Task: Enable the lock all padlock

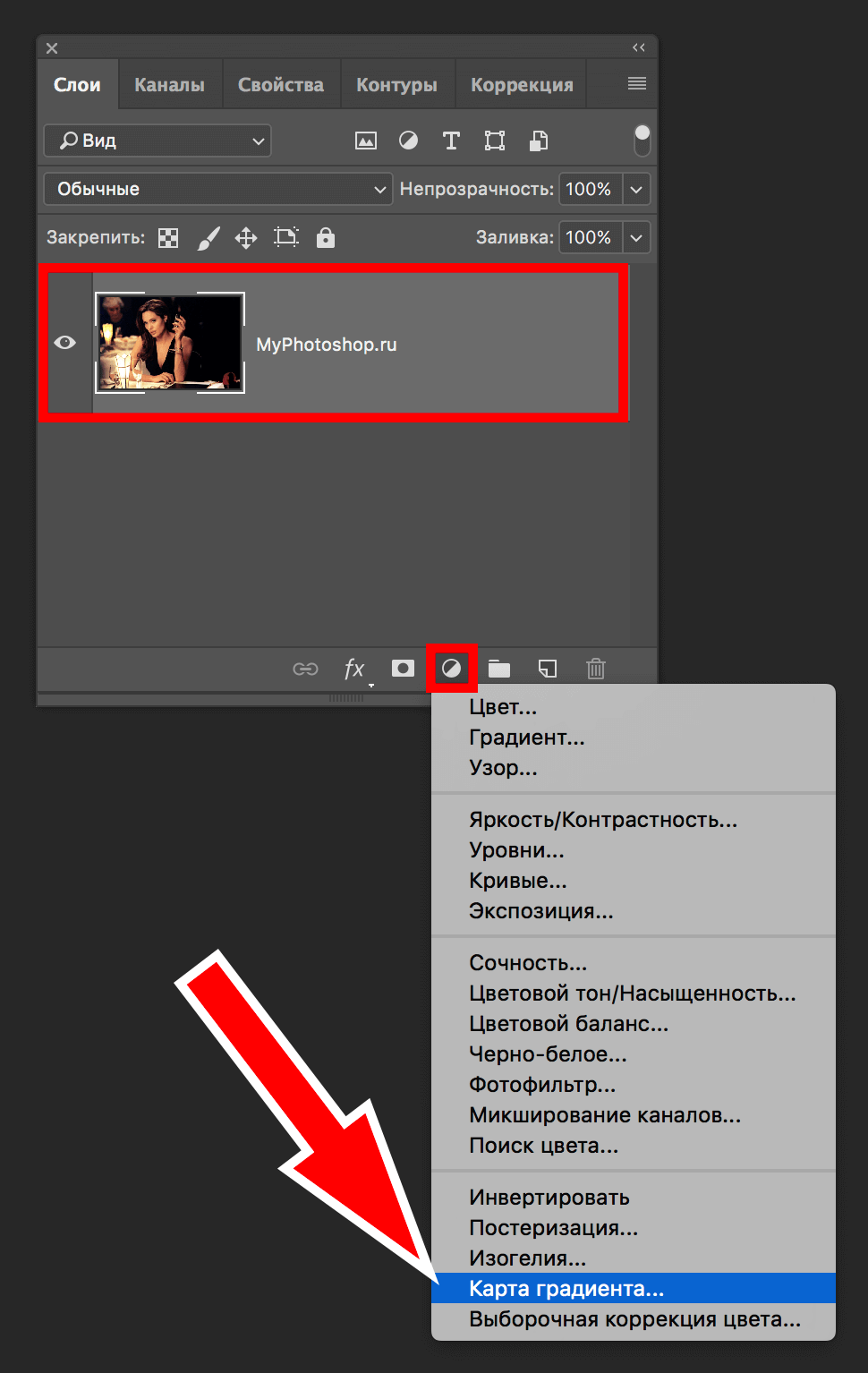Action: click(325, 237)
